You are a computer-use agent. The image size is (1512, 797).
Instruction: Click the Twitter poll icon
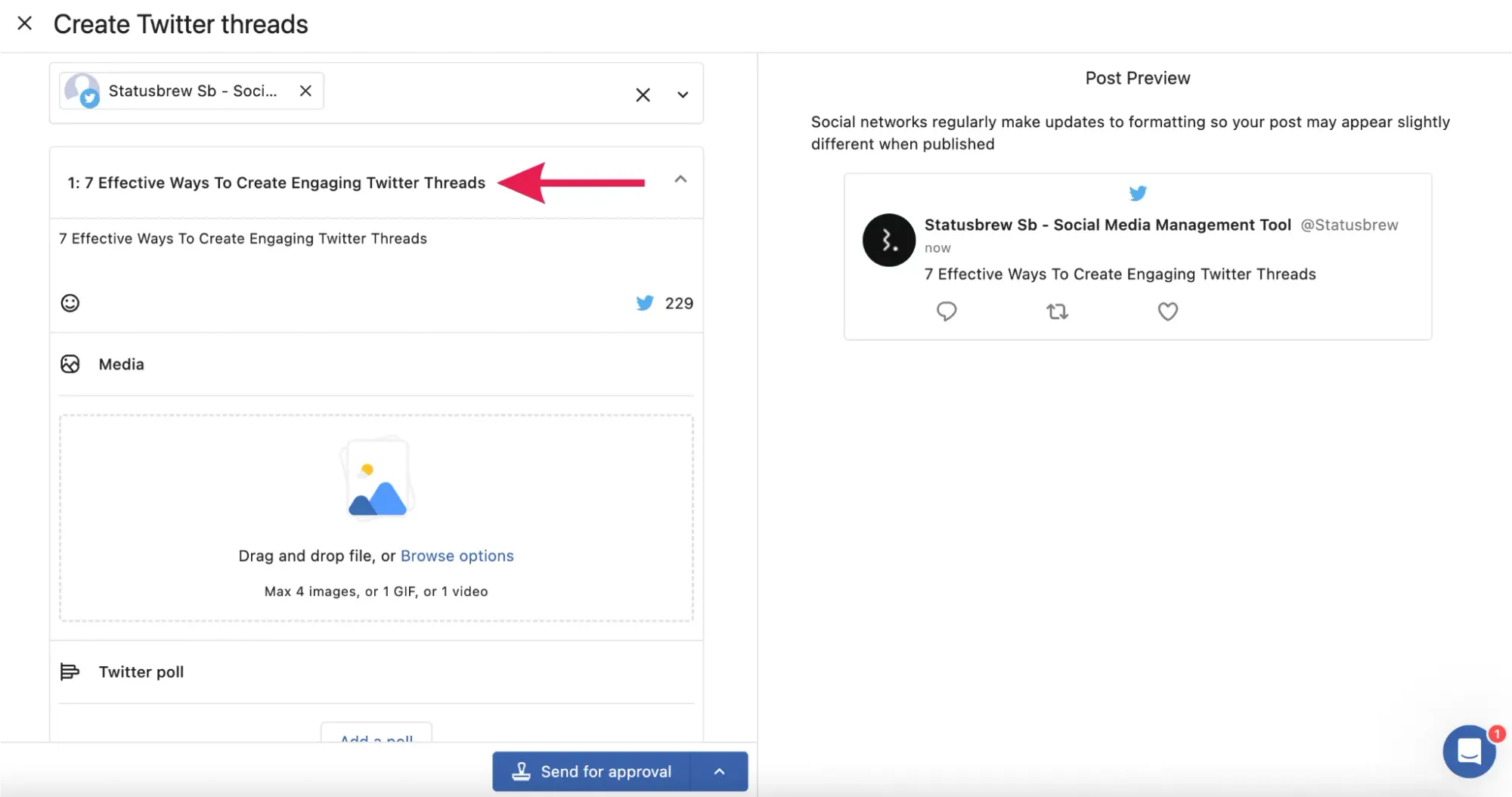click(70, 671)
